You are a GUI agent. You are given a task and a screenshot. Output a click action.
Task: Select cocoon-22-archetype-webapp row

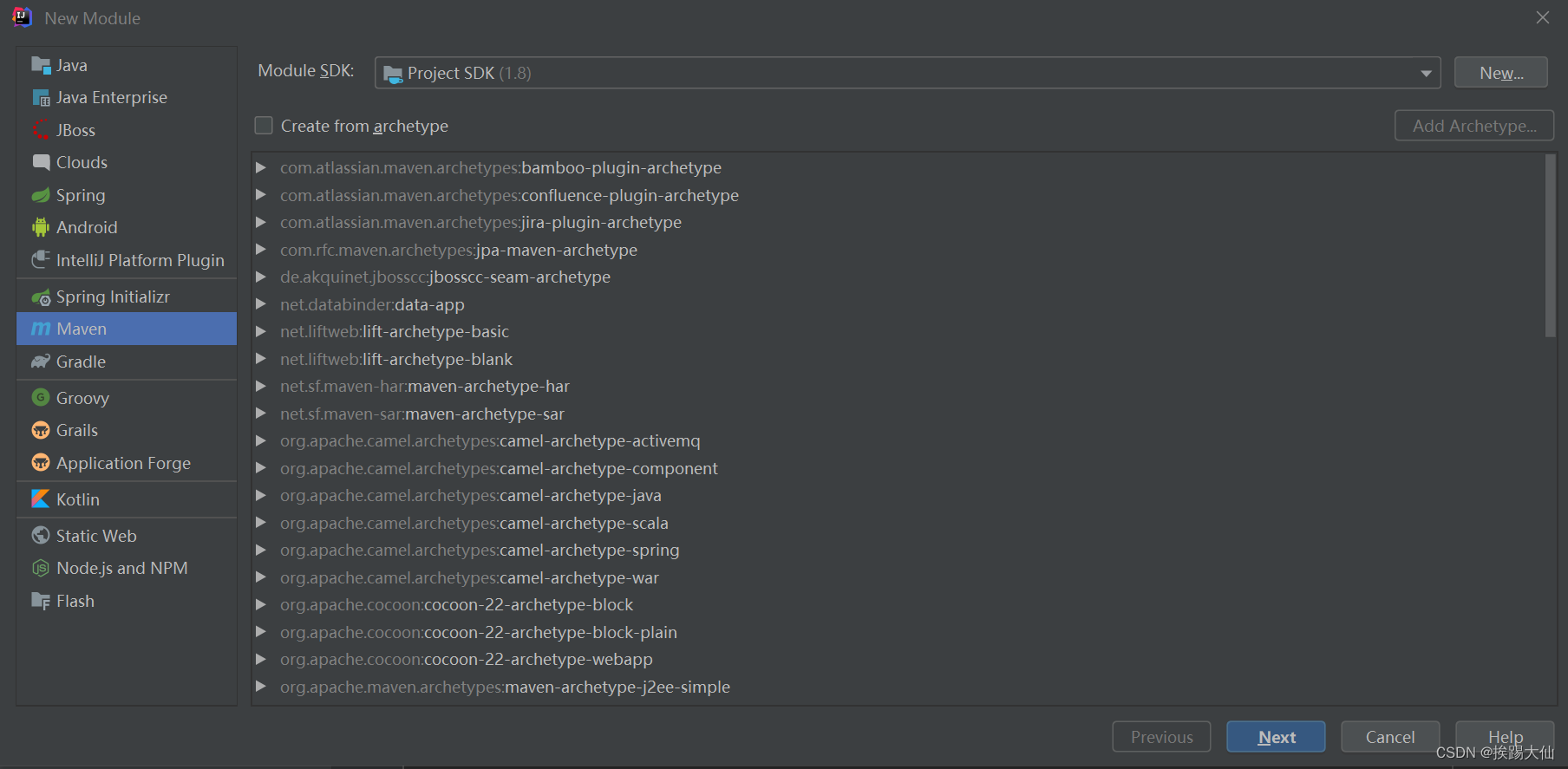click(x=898, y=659)
